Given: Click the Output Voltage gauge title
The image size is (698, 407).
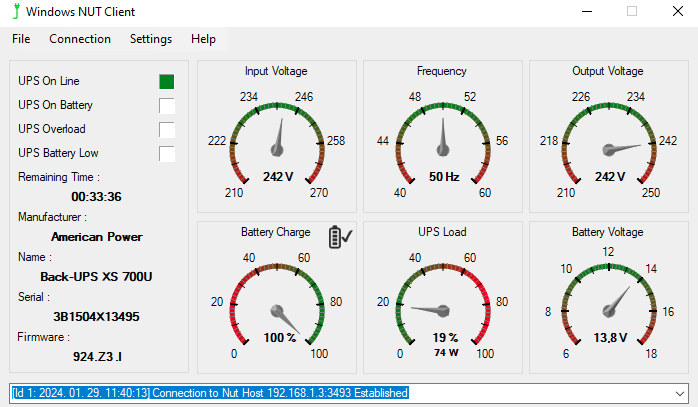Looking at the screenshot, I should (x=608, y=71).
